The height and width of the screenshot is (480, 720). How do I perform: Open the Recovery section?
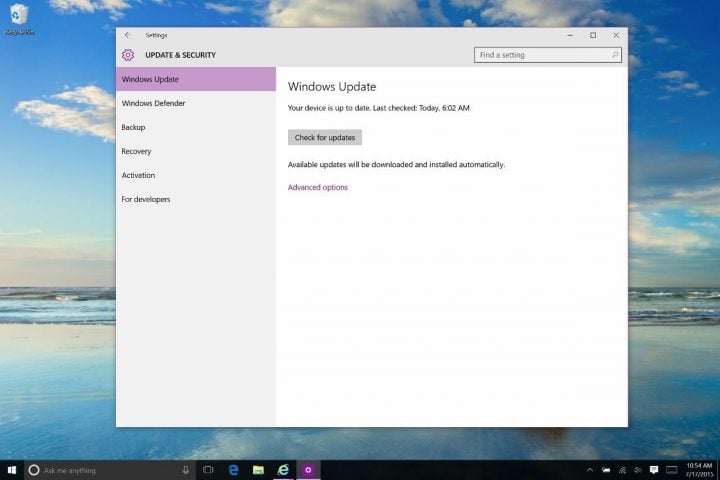tap(196, 151)
